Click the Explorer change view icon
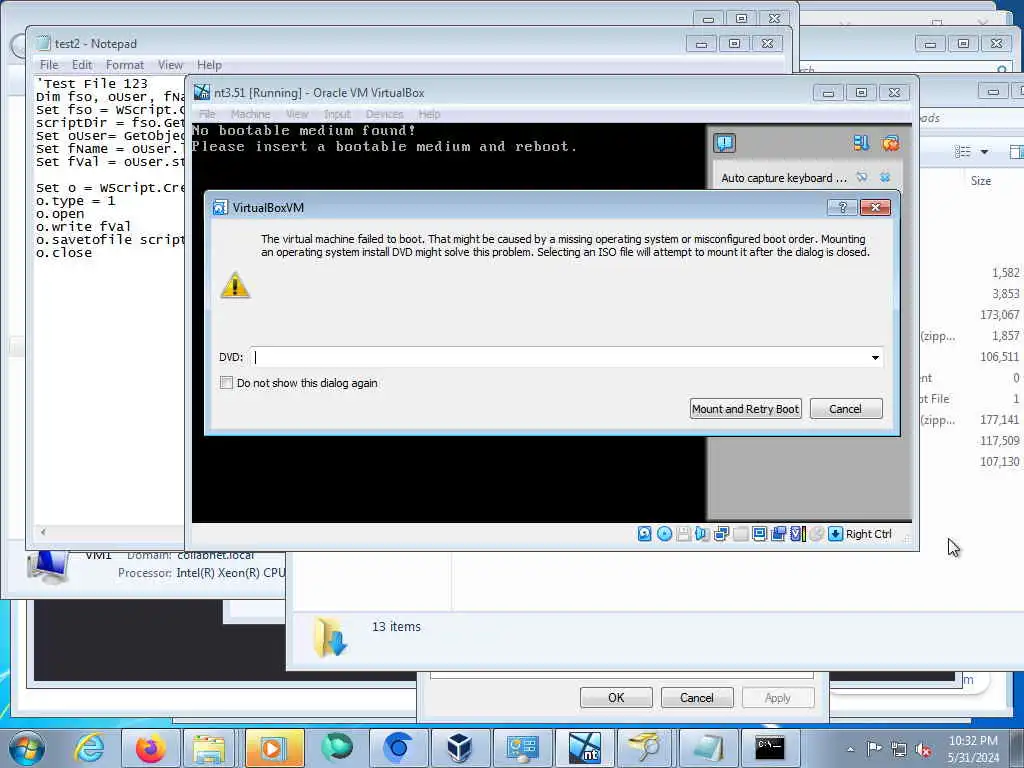The width and height of the screenshot is (1024, 768). click(x=962, y=152)
